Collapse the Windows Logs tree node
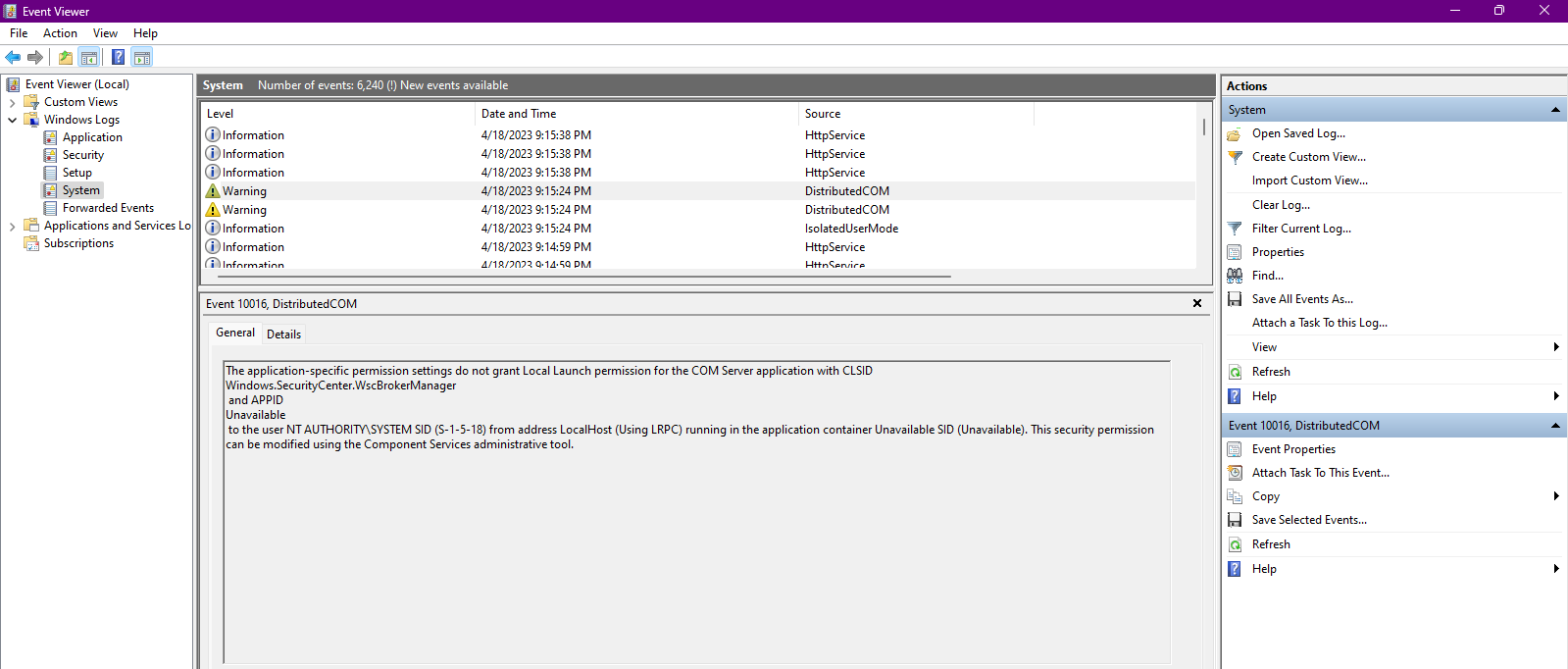1568x669 pixels. 12,120
